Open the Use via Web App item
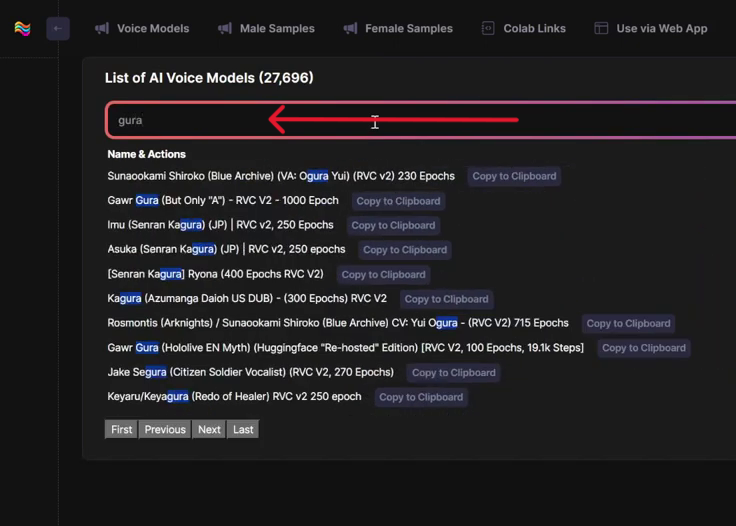The image size is (736, 526). click(x=662, y=29)
